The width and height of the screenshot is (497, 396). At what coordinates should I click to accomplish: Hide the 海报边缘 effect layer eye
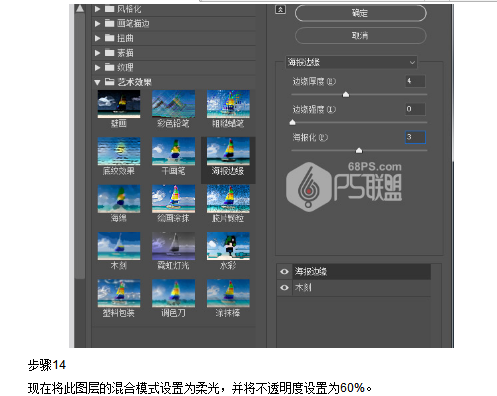point(284,272)
